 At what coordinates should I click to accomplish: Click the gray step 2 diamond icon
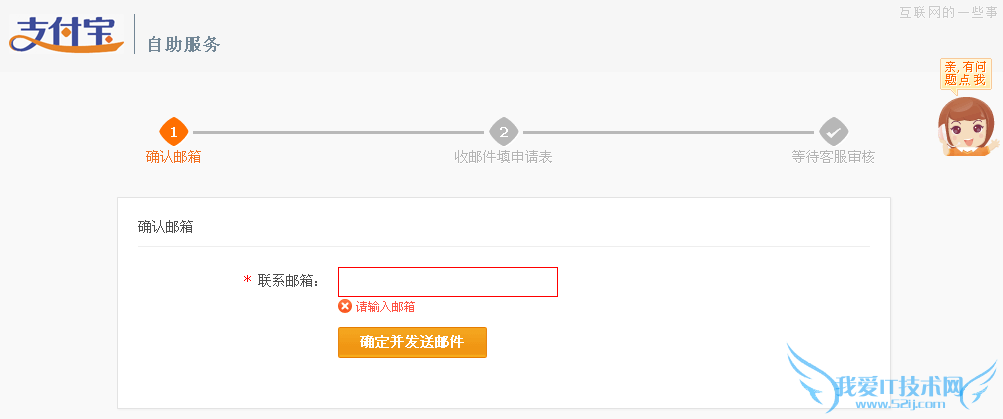coord(503,132)
